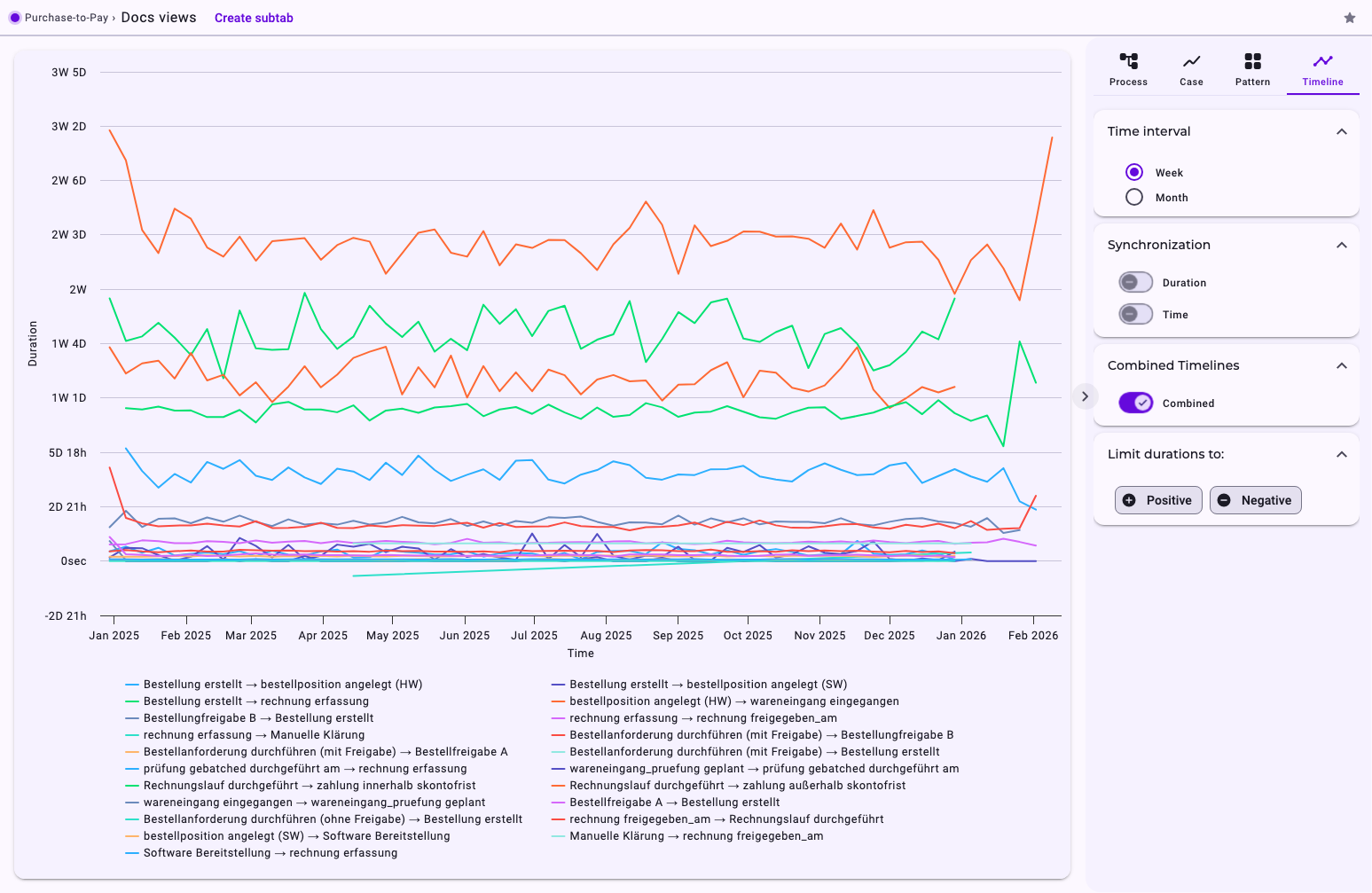Click legend entry rechnung erfassung → Manuelle Klärung
1372x893 pixels.
(x=245, y=735)
